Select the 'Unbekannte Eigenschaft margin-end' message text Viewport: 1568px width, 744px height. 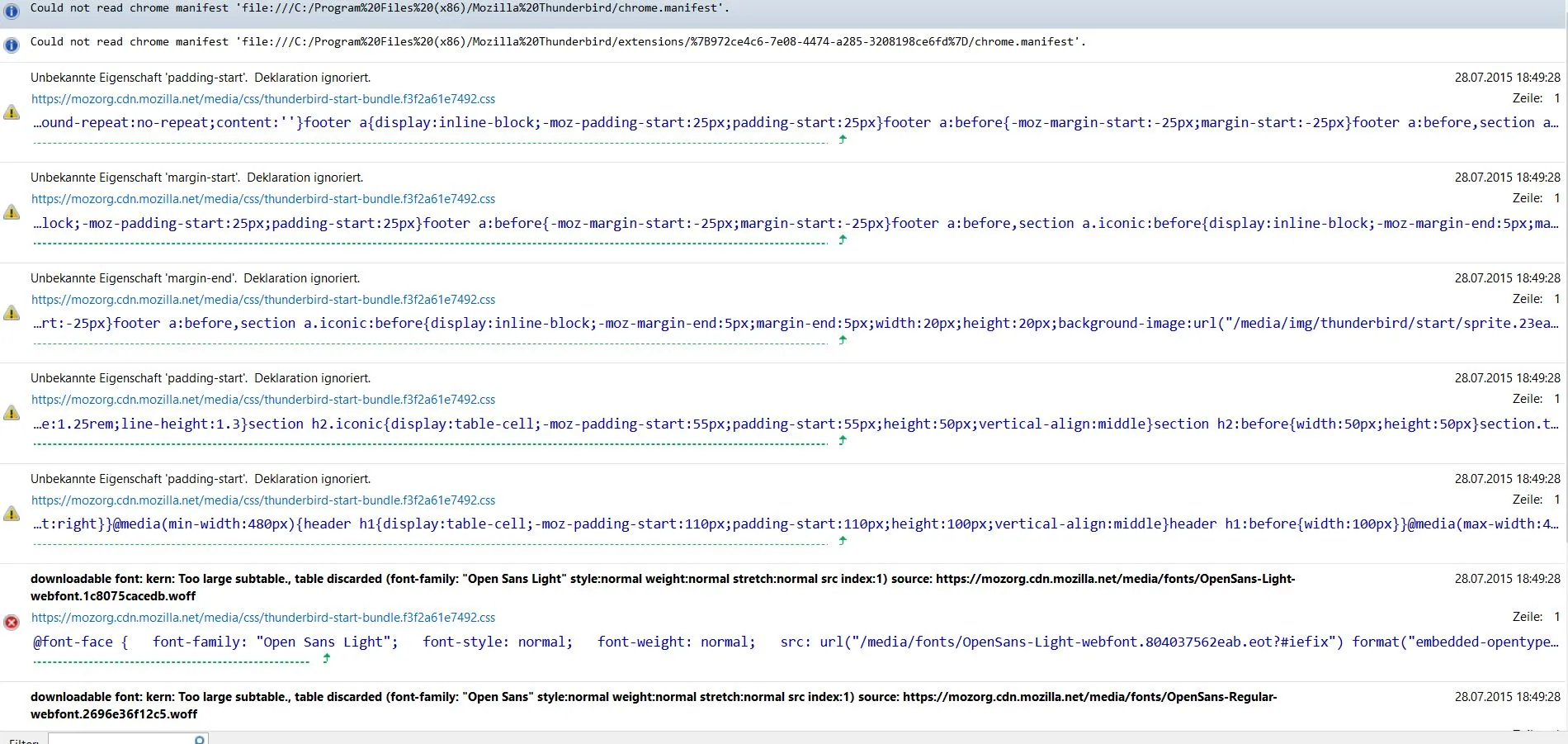pos(196,278)
